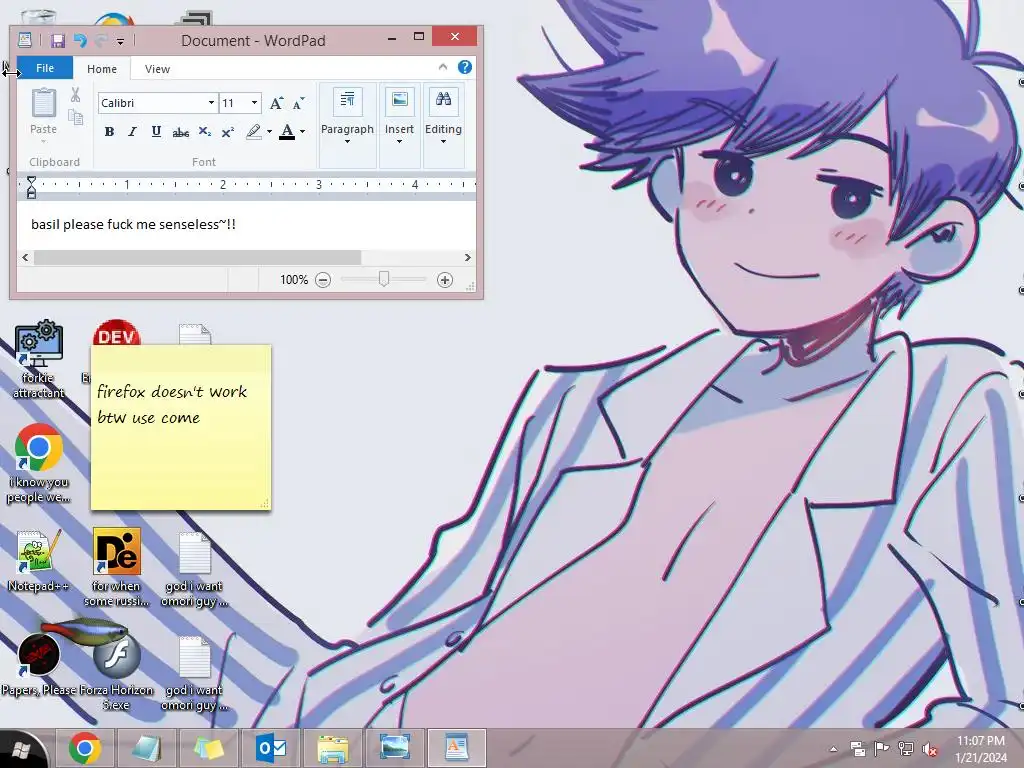
Task: Click the scroll right arrow in WordPad
Action: coord(468,257)
